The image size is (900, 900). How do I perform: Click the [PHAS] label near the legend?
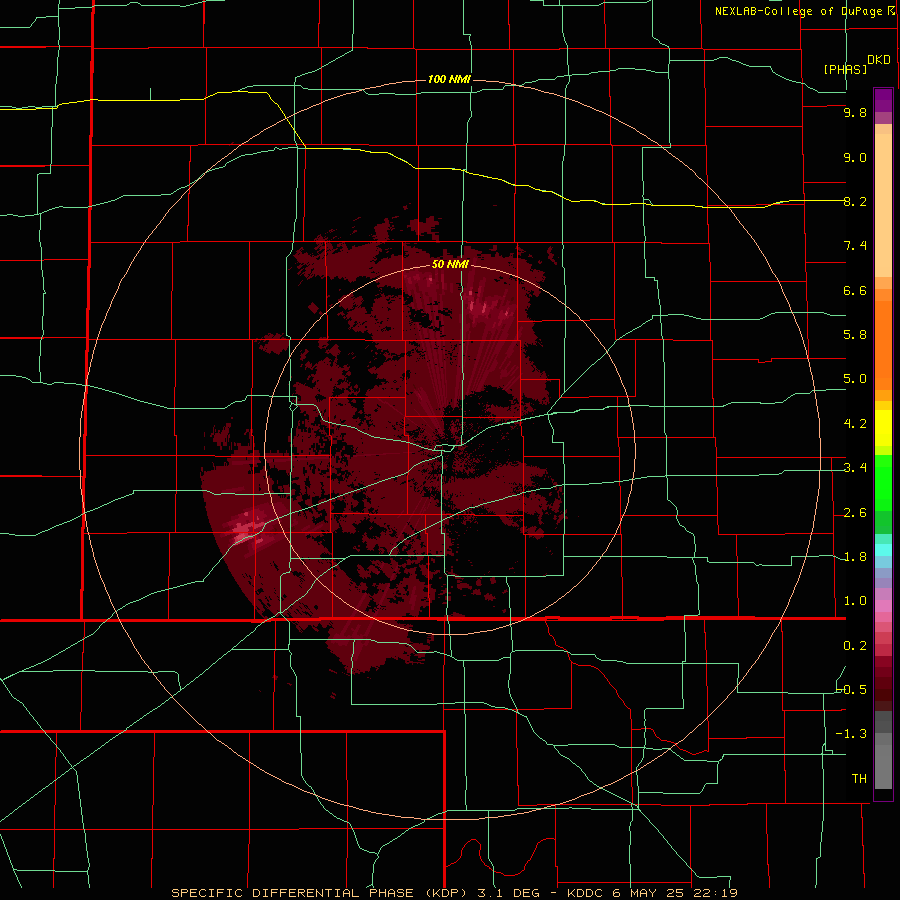(845, 69)
